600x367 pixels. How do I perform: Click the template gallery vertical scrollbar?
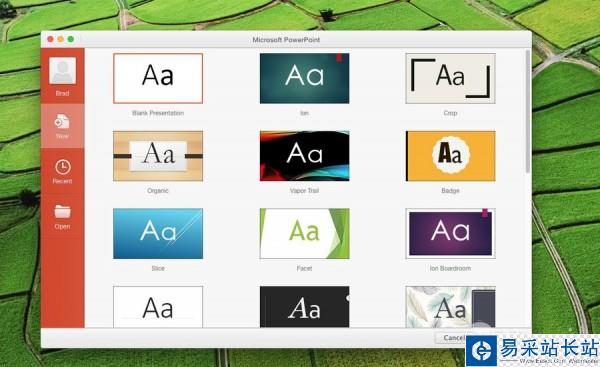point(528,111)
